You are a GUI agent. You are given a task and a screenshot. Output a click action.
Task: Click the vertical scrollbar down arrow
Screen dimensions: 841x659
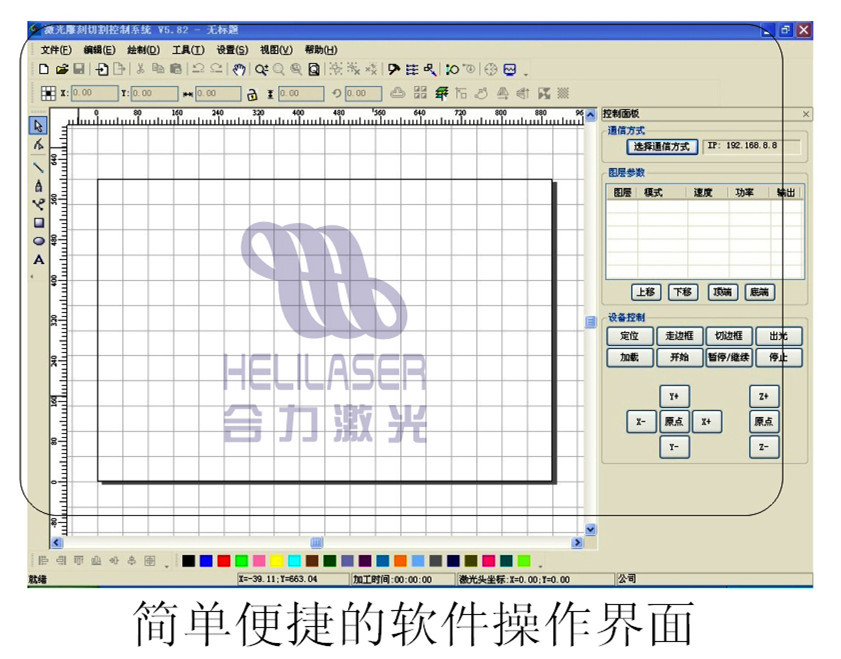[590, 529]
